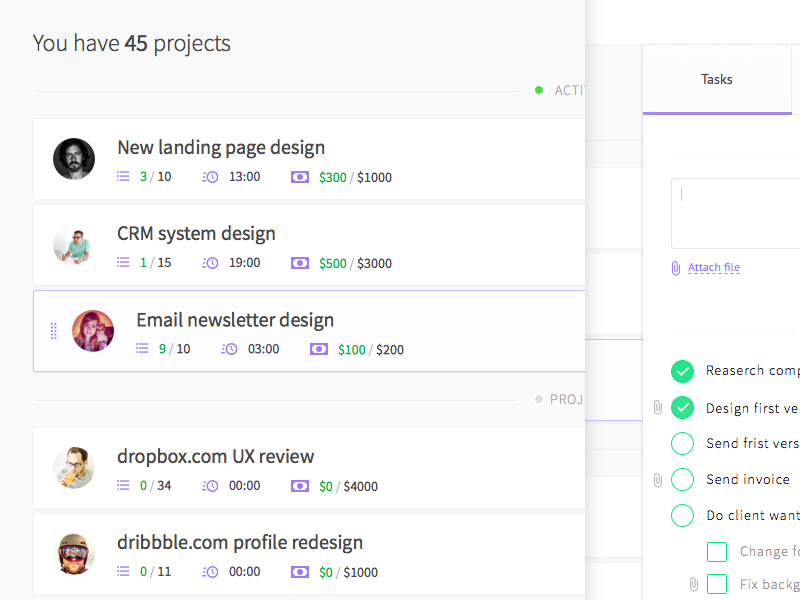Screen dimensions: 800x600
Task: Open avatar of Email newsletter design client
Action: 93,331
